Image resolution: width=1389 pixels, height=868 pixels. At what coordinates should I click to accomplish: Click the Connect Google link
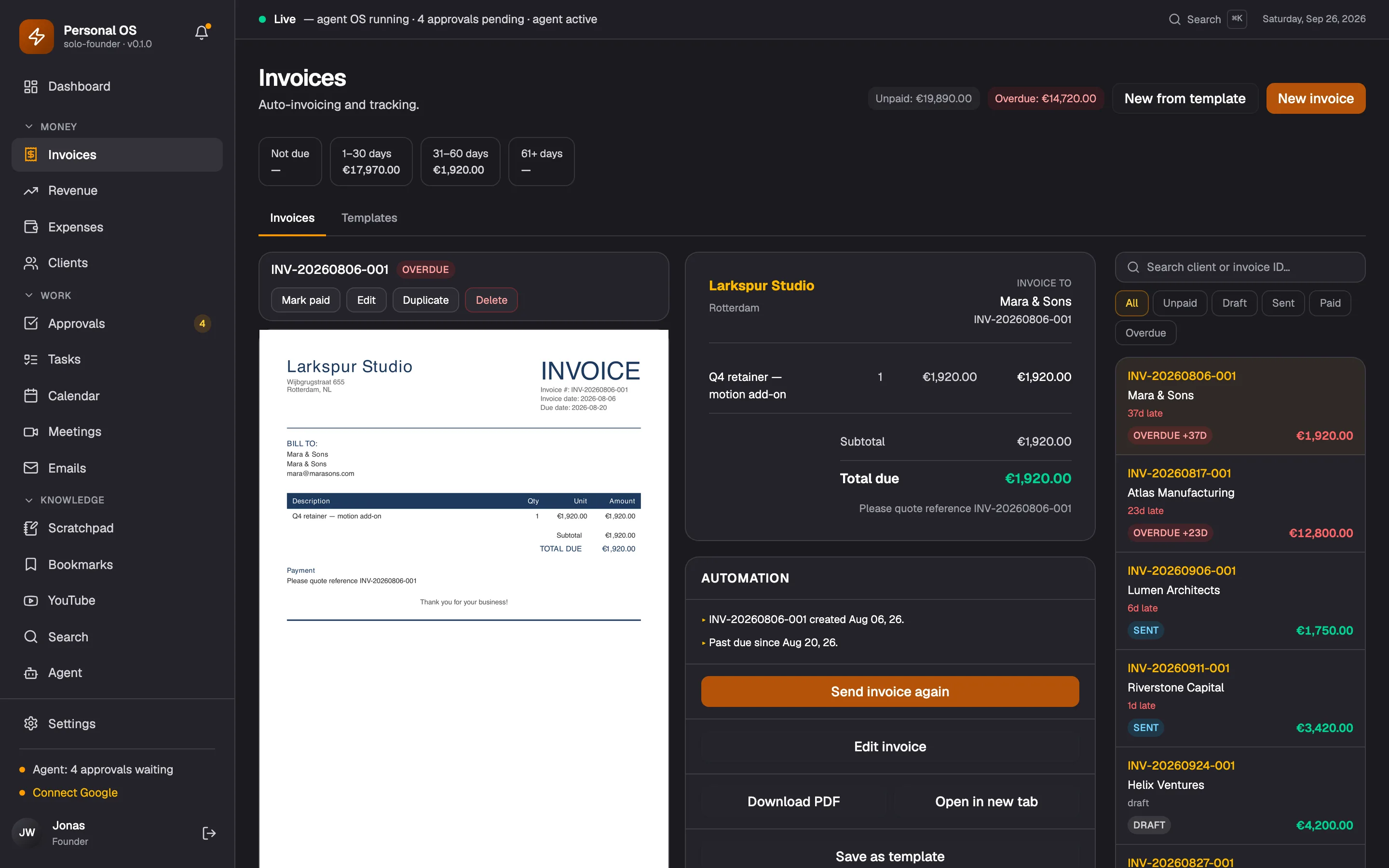pos(75,792)
